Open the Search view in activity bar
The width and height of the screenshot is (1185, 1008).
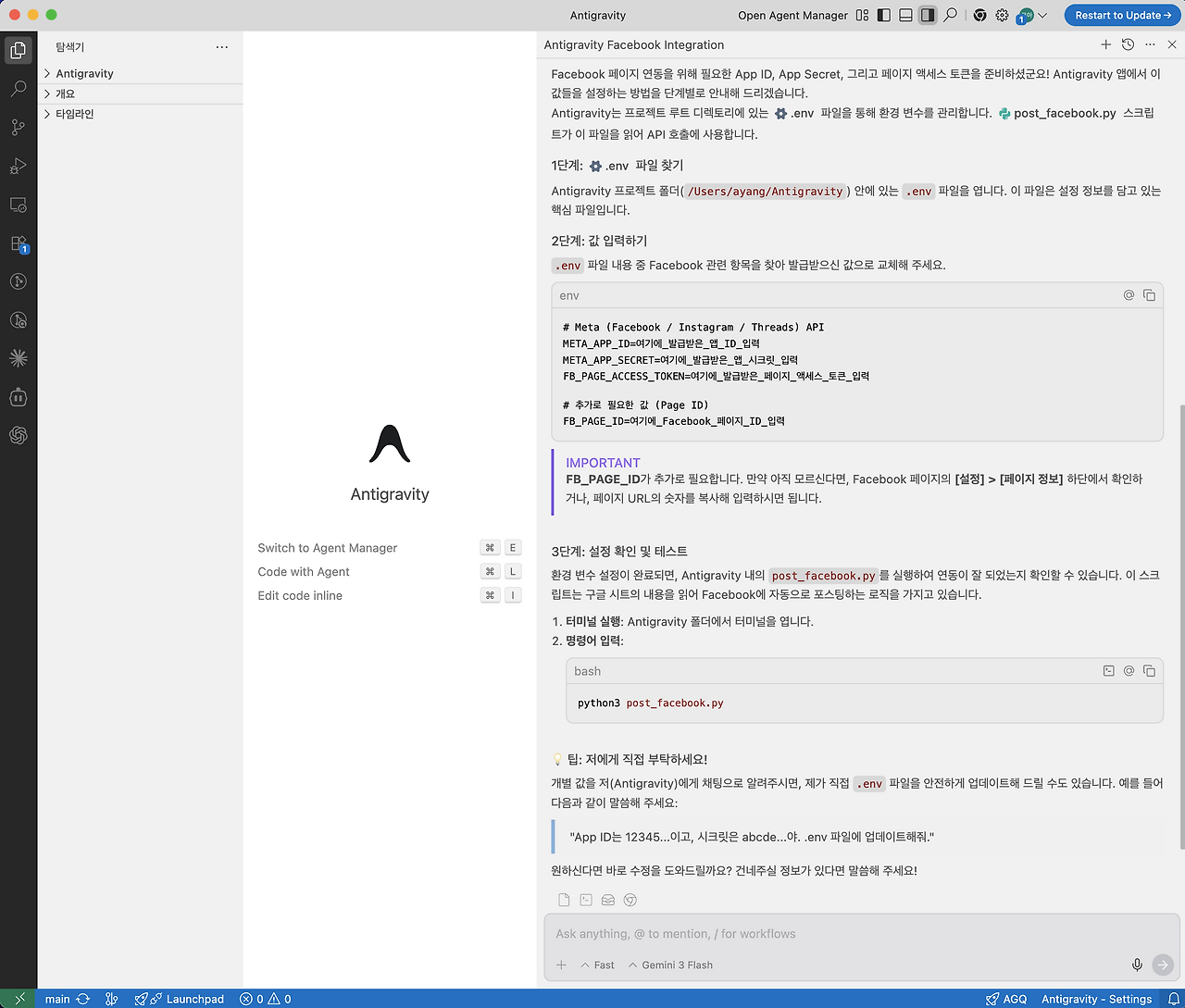point(19,89)
